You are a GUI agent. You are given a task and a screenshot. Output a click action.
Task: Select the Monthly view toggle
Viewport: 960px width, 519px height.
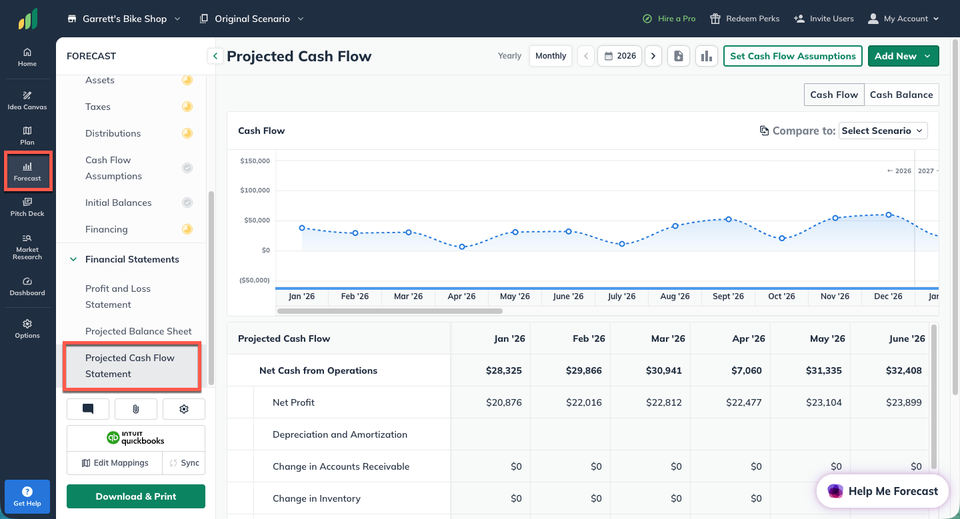tap(550, 56)
